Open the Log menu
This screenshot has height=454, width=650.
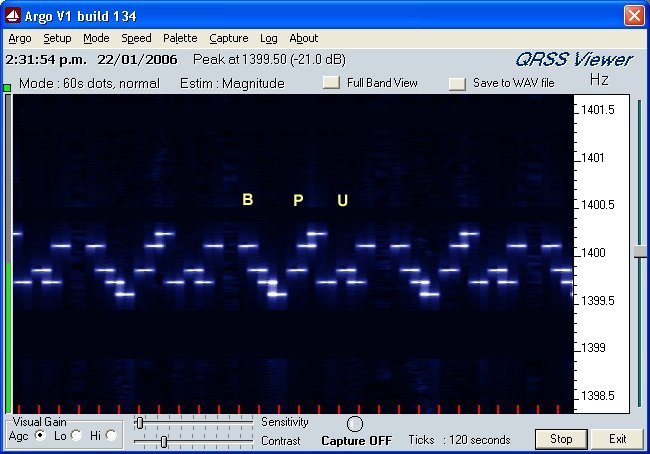click(x=269, y=39)
